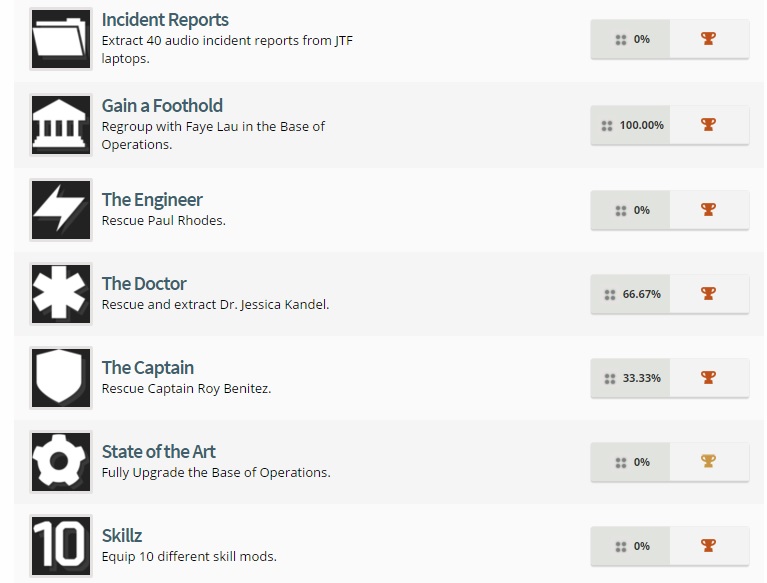Viewport: 767px width, 583px height.
Task: Click the 100.00% completion box for Gain a Foothold
Action: [631, 125]
